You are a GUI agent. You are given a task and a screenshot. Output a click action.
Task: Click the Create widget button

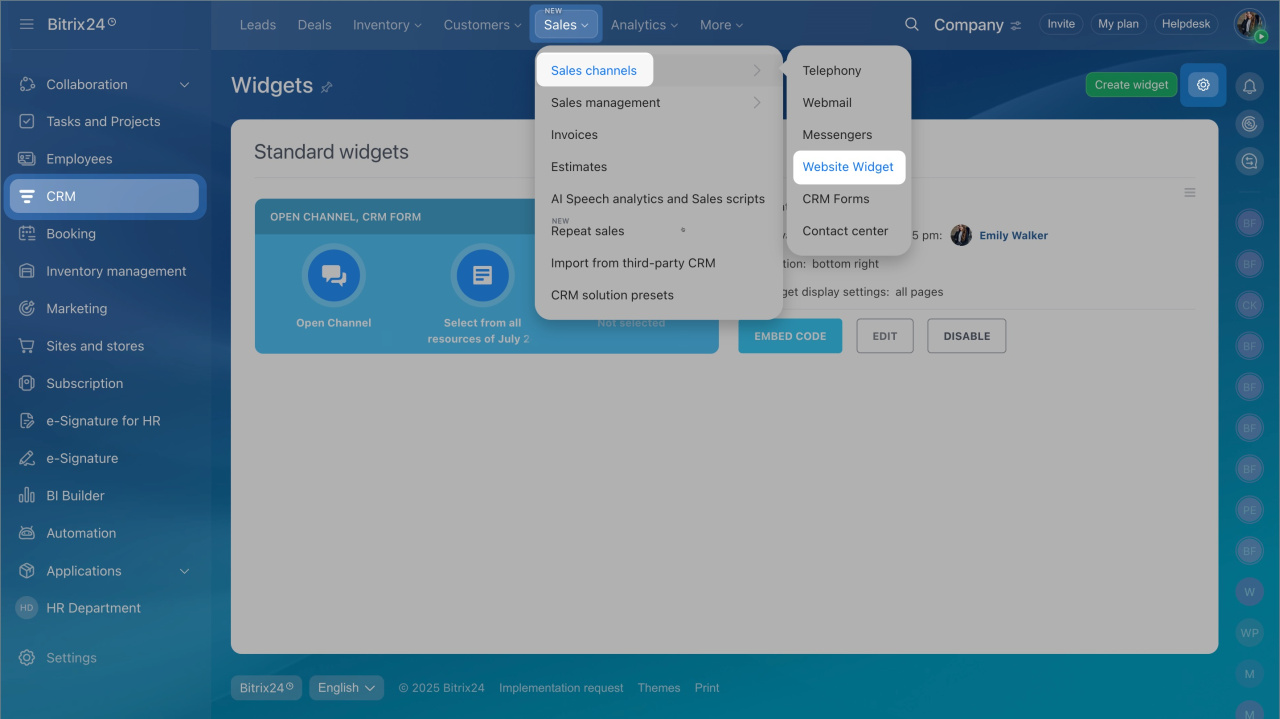1131,85
